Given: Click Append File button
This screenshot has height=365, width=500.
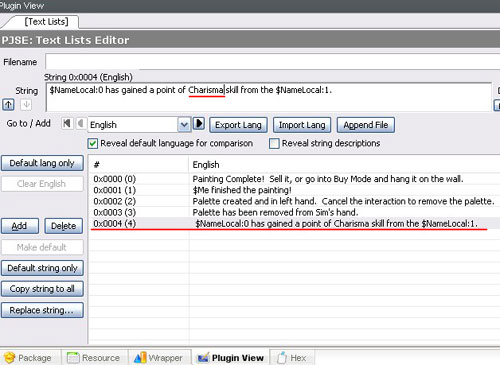Looking at the screenshot, I should coord(366,125).
